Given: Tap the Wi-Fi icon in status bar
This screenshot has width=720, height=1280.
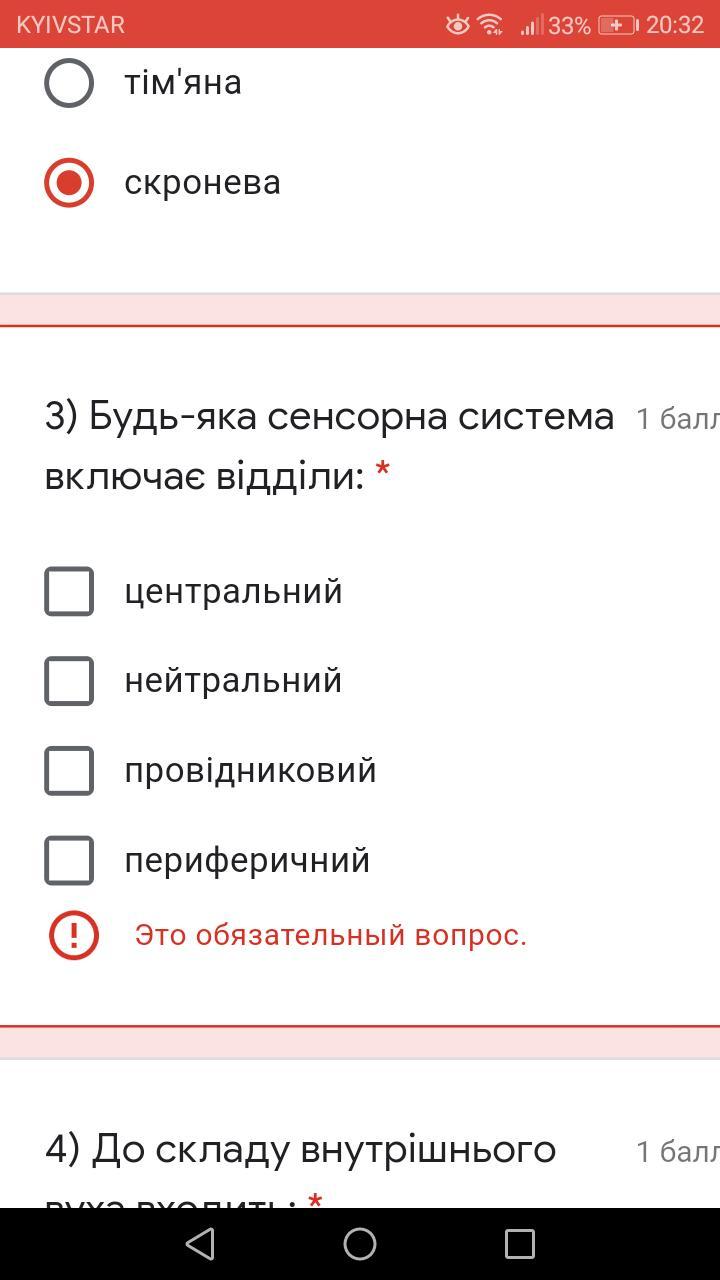Looking at the screenshot, I should 490,24.
